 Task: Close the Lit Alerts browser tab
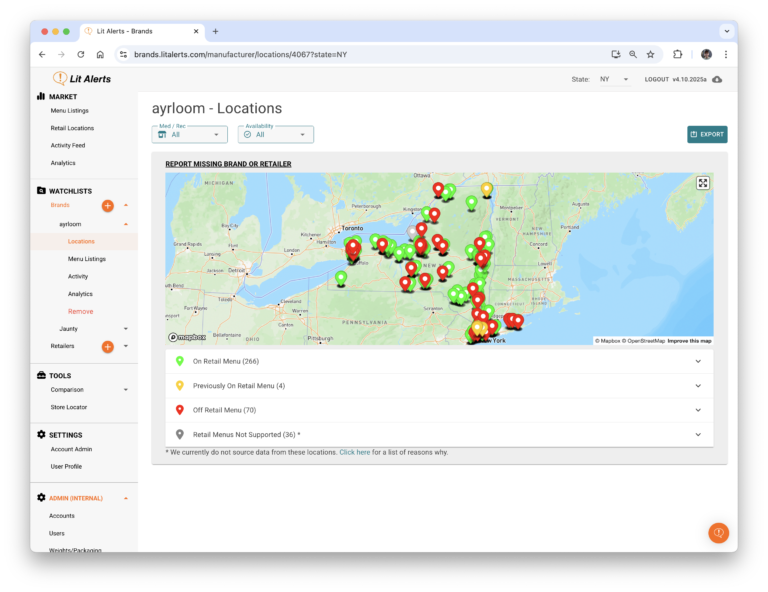[x=196, y=31]
